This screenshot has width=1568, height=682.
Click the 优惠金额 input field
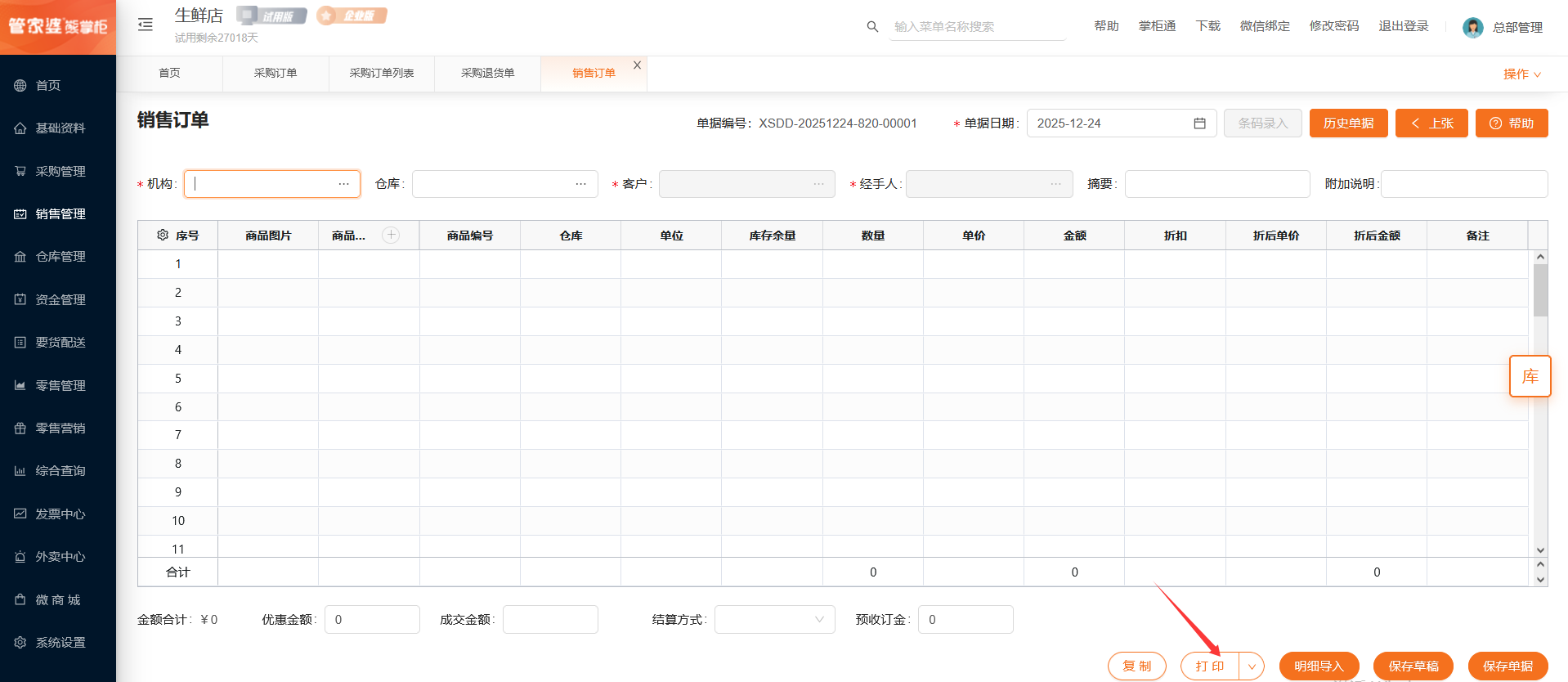pos(372,620)
